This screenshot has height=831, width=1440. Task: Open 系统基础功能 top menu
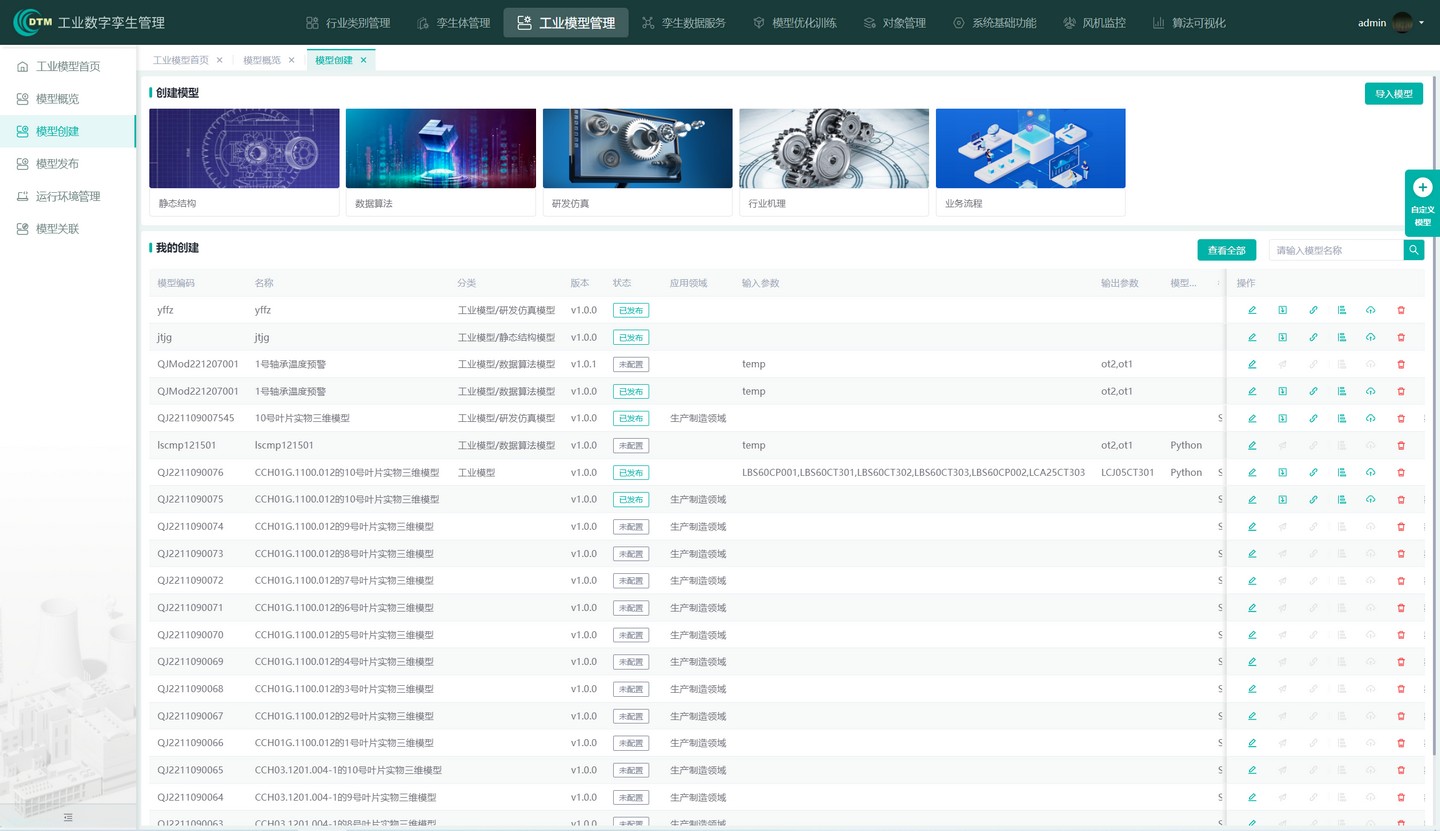[995, 23]
